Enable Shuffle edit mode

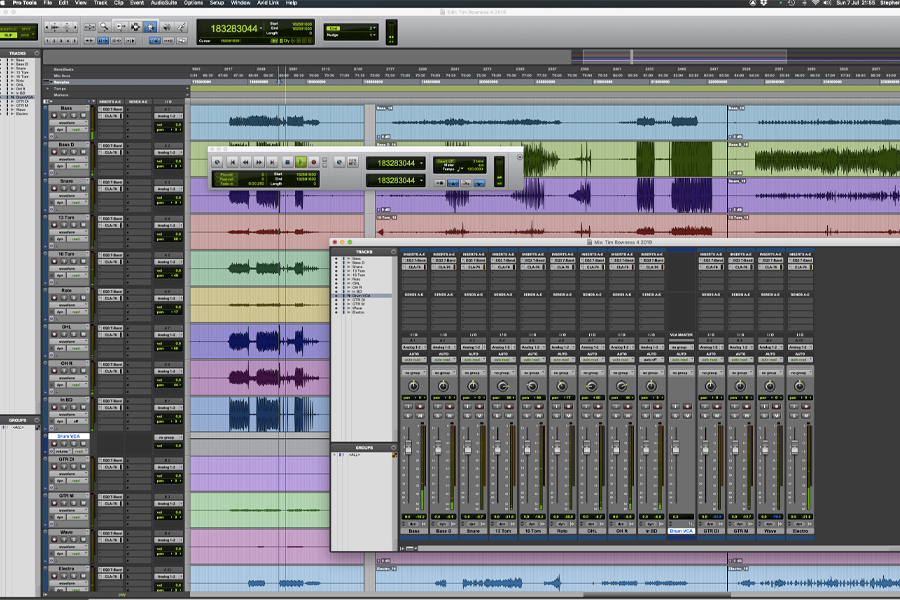click(x=9, y=29)
